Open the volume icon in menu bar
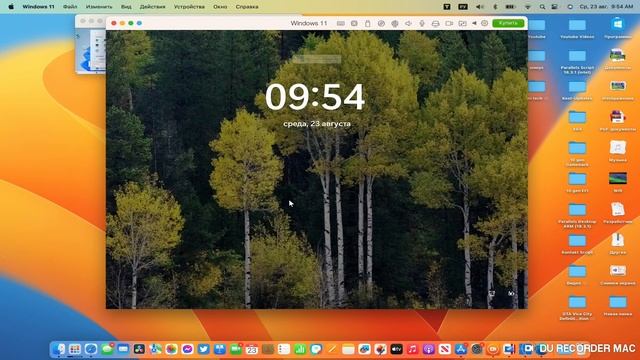Viewport: 640px width, 360px height. pos(480,7)
